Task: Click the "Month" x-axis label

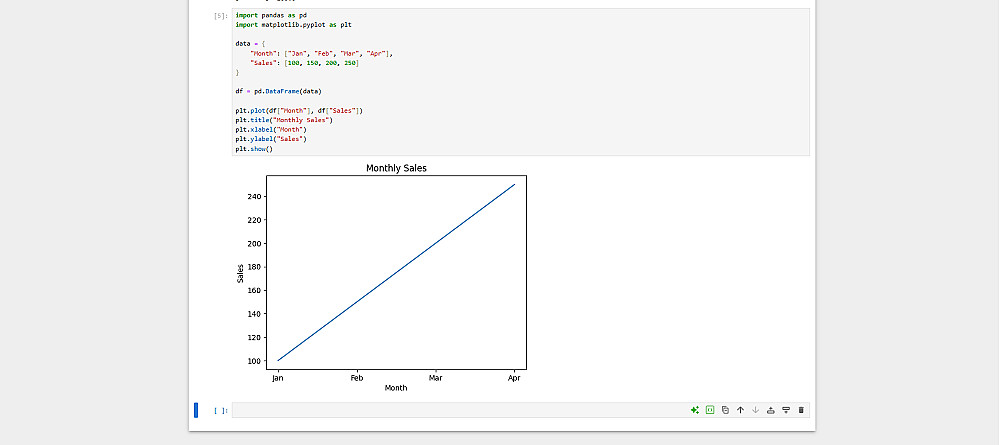Action: 396,388
